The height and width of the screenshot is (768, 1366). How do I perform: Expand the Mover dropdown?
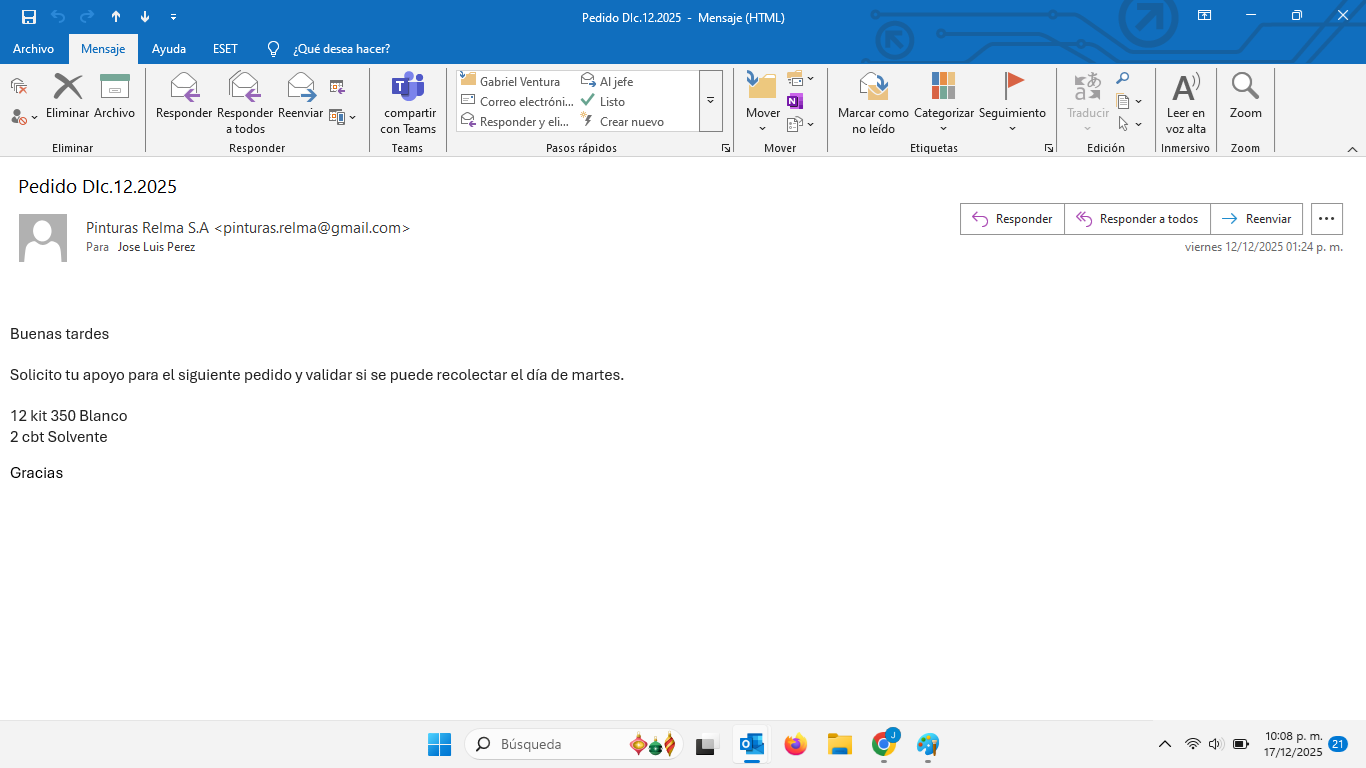coord(762,103)
